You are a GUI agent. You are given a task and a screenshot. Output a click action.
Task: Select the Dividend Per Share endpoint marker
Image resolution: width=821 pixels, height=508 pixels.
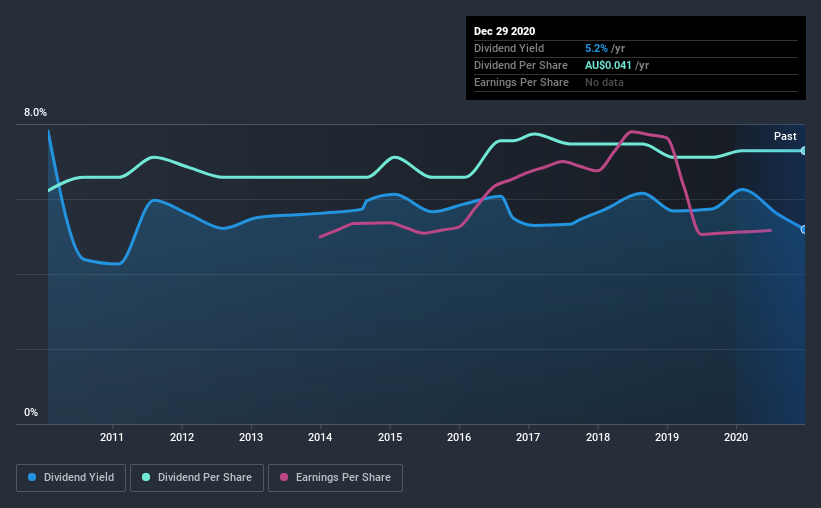[x=804, y=151]
